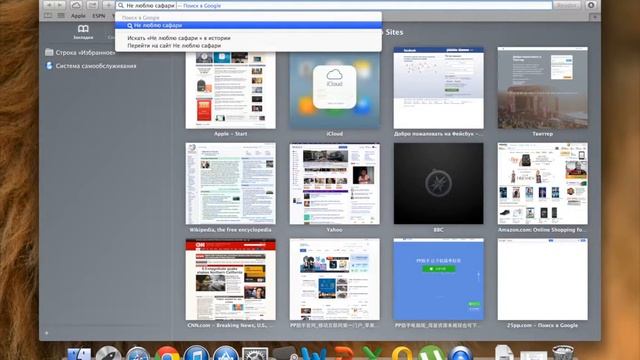The height and width of the screenshot is (360, 640).
Task: Open Microsoft Outlook yellow O icon in Dock
Action: 402,353
